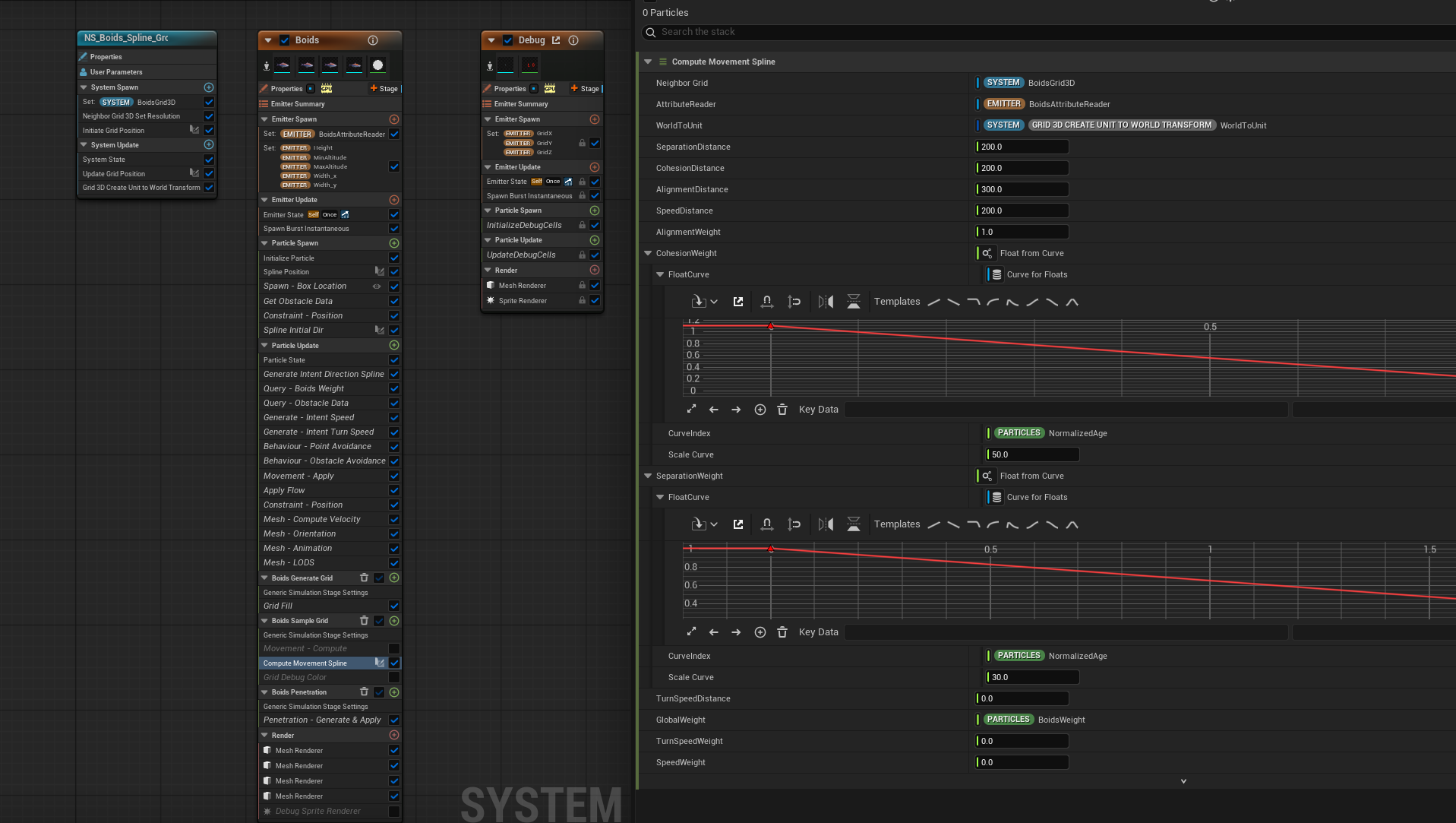Collapse the CohesionWeight parameter

pos(648,253)
